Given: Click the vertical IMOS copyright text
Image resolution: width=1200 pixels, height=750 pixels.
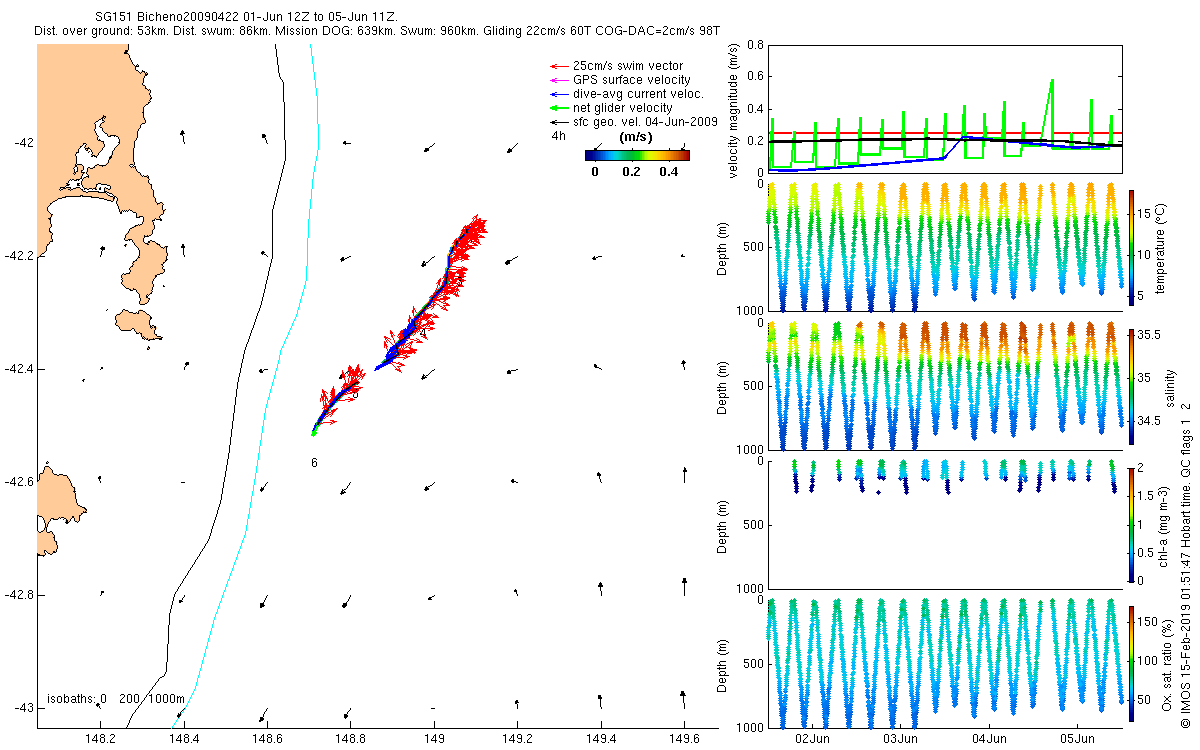Looking at the screenshot, I should (1185, 563).
